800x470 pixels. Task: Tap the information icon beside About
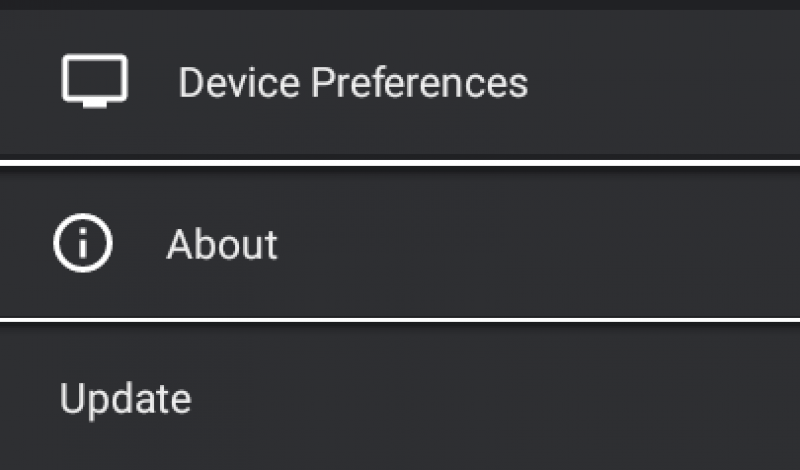pos(83,243)
